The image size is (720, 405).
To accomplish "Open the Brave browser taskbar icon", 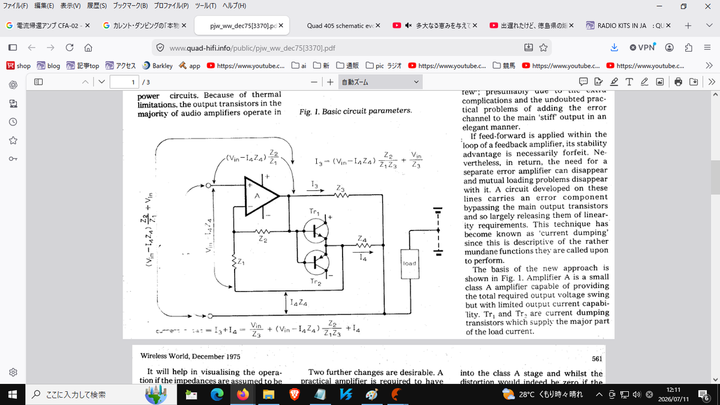I will (294, 394).
